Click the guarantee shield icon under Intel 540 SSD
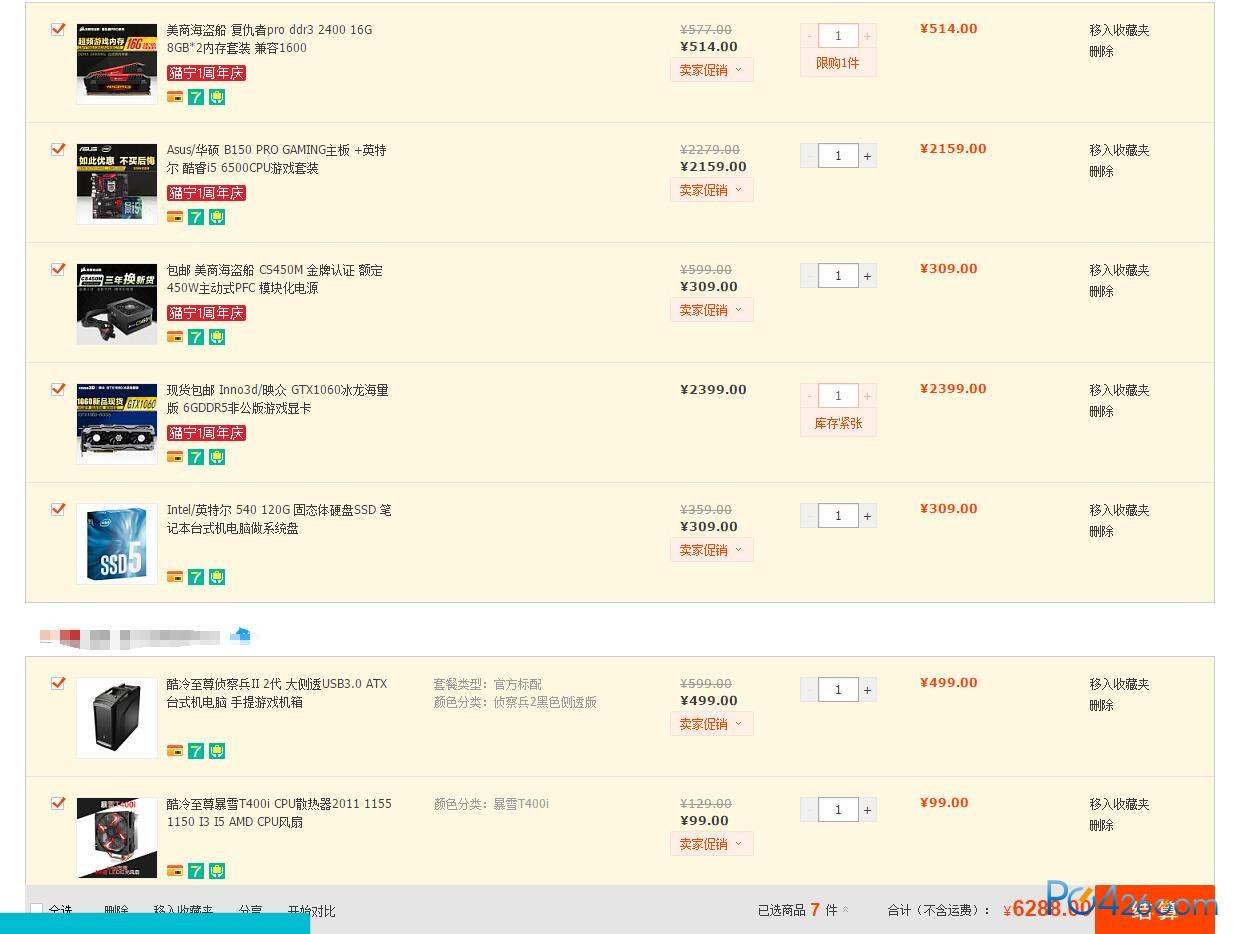This screenshot has width=1237, height=934. point(217,577)
